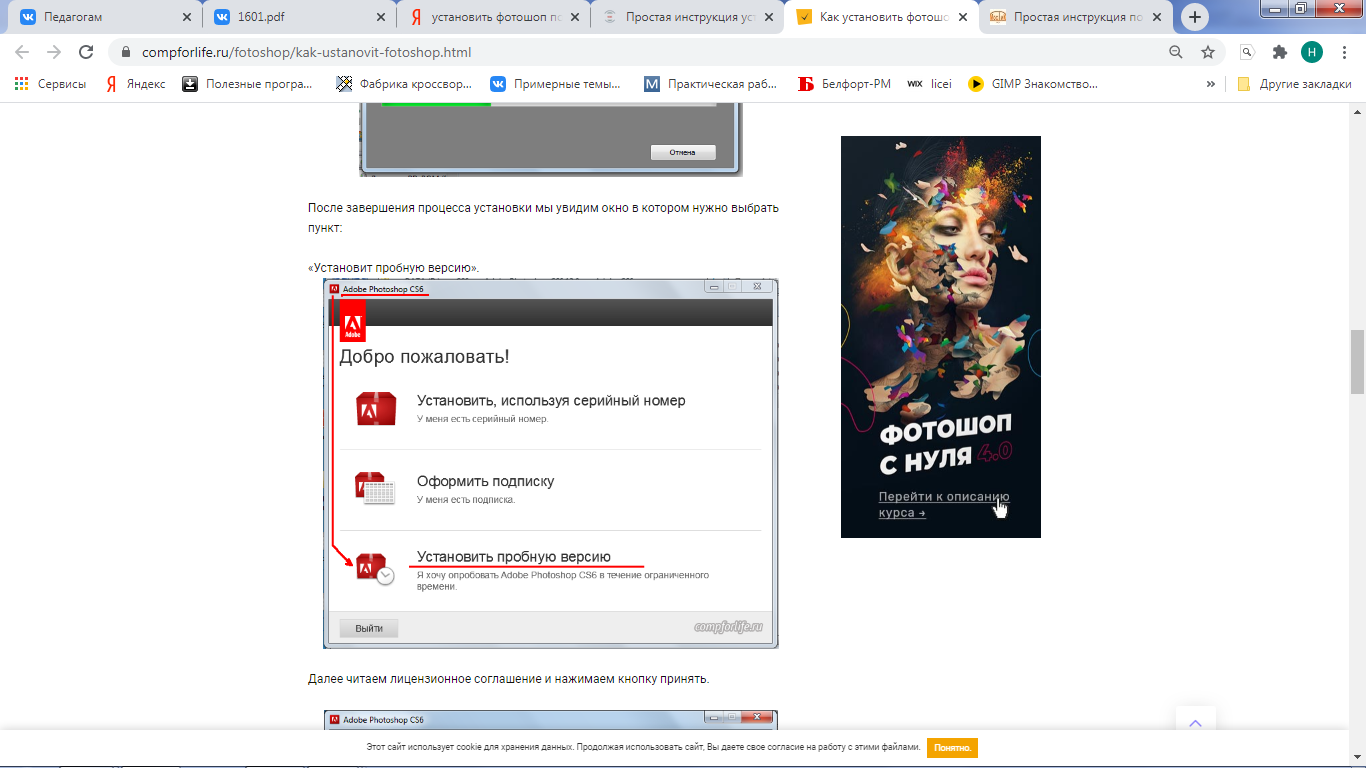Bookmark this page with star icon

[x=1208, y=52]
